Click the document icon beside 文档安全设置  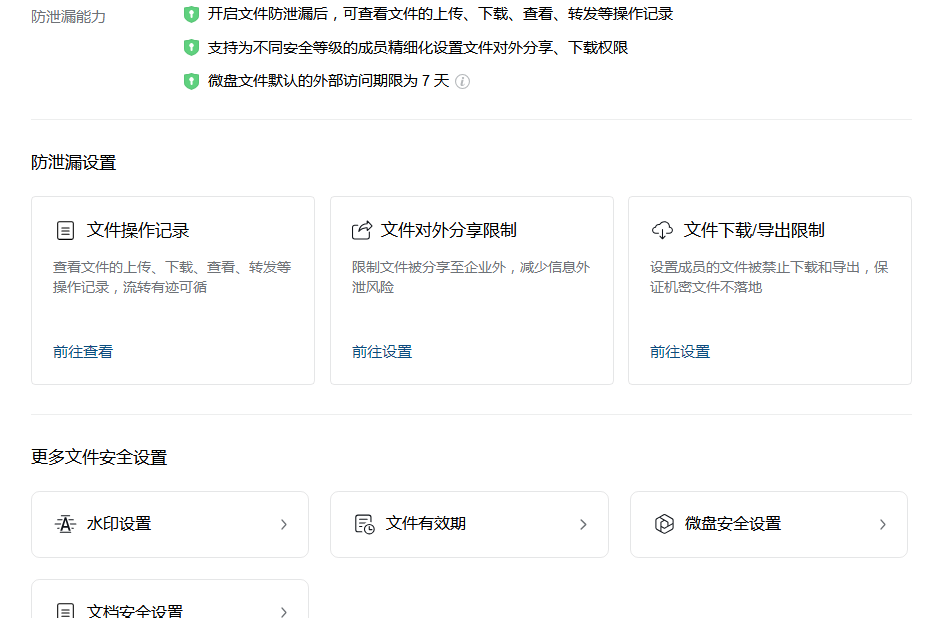click(66, 608)
